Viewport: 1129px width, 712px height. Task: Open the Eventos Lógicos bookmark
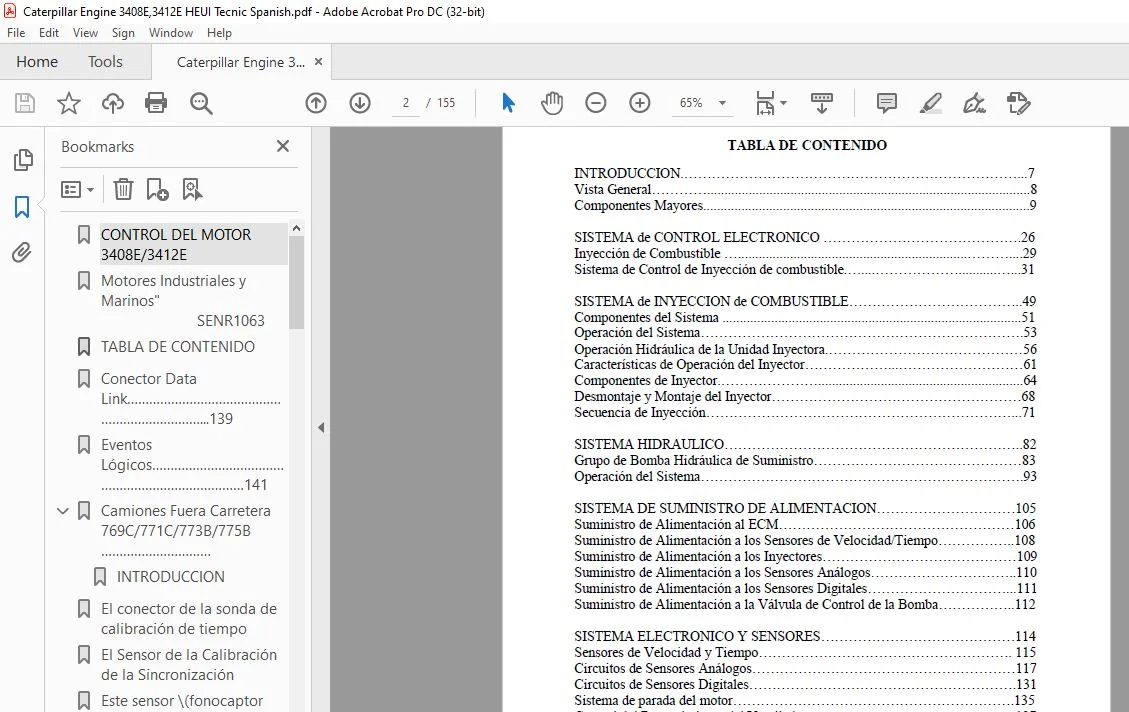pos(192,465)
